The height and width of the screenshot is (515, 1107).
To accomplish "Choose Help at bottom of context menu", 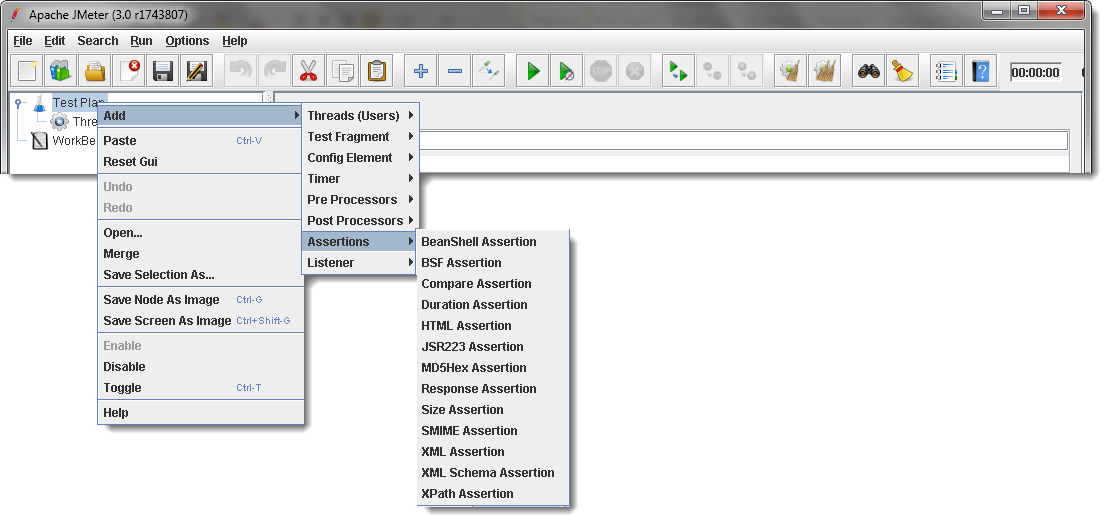I will [201, 413].
